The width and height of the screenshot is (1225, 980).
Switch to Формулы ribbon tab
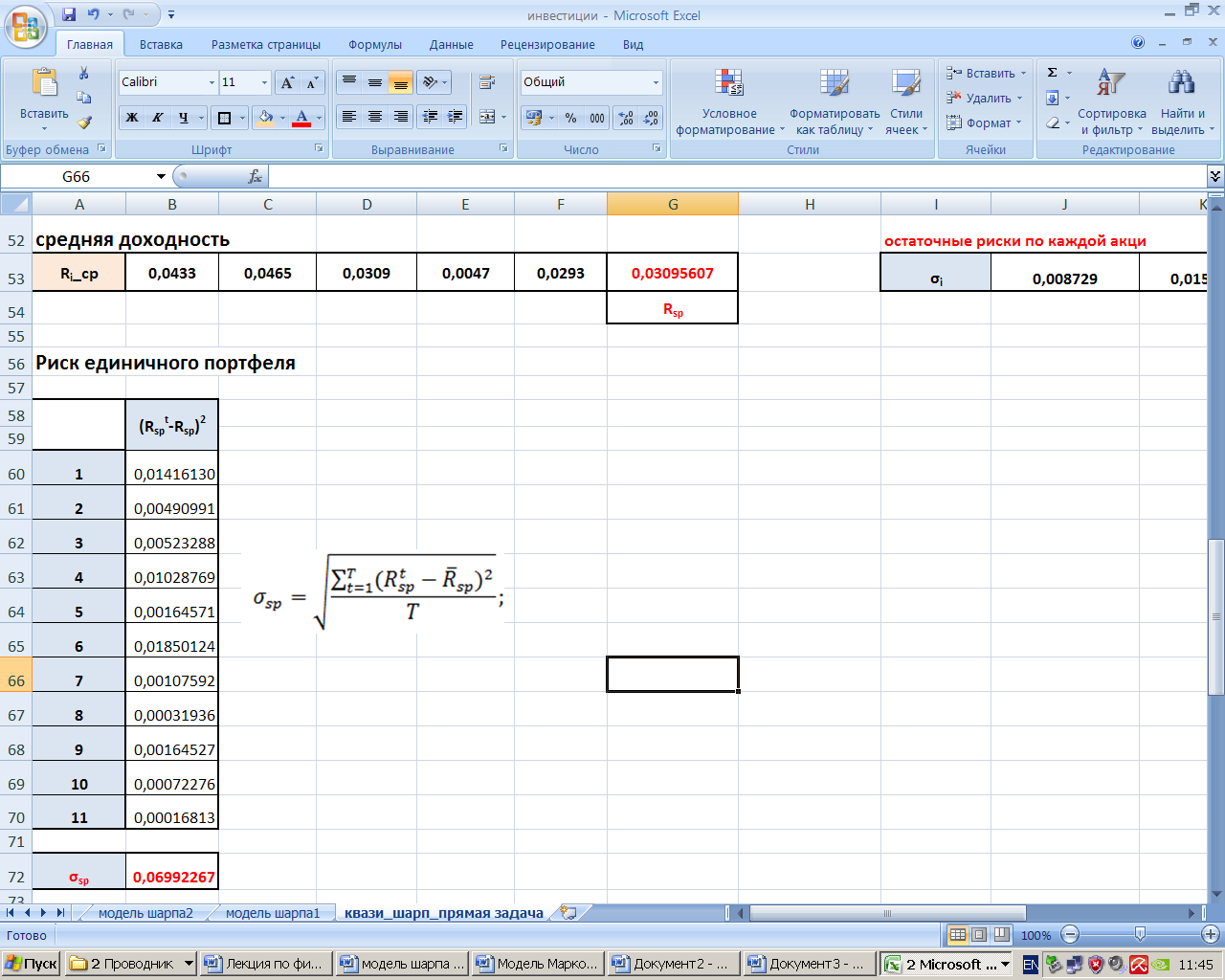(375, 44)
